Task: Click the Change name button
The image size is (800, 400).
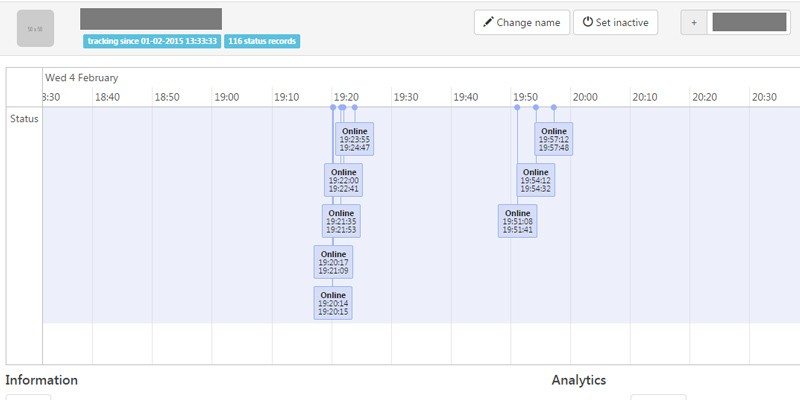Action: 521,23
